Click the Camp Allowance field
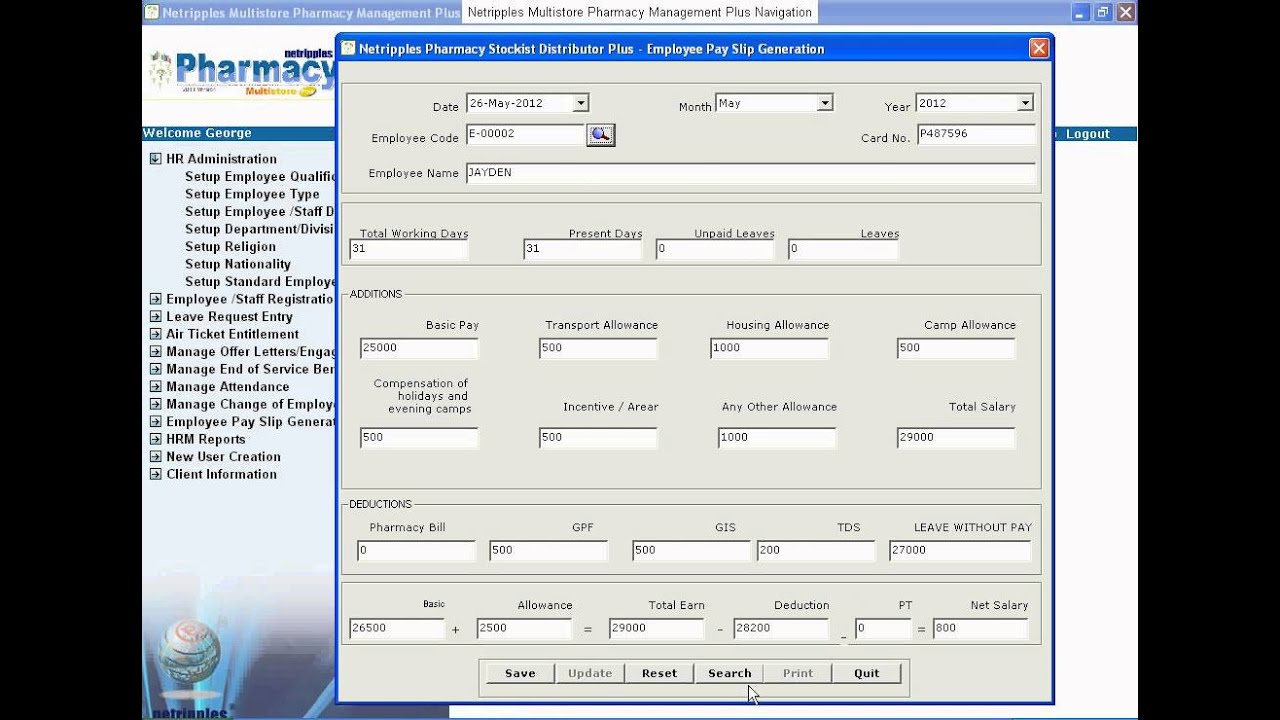 (x=956, y=349)
